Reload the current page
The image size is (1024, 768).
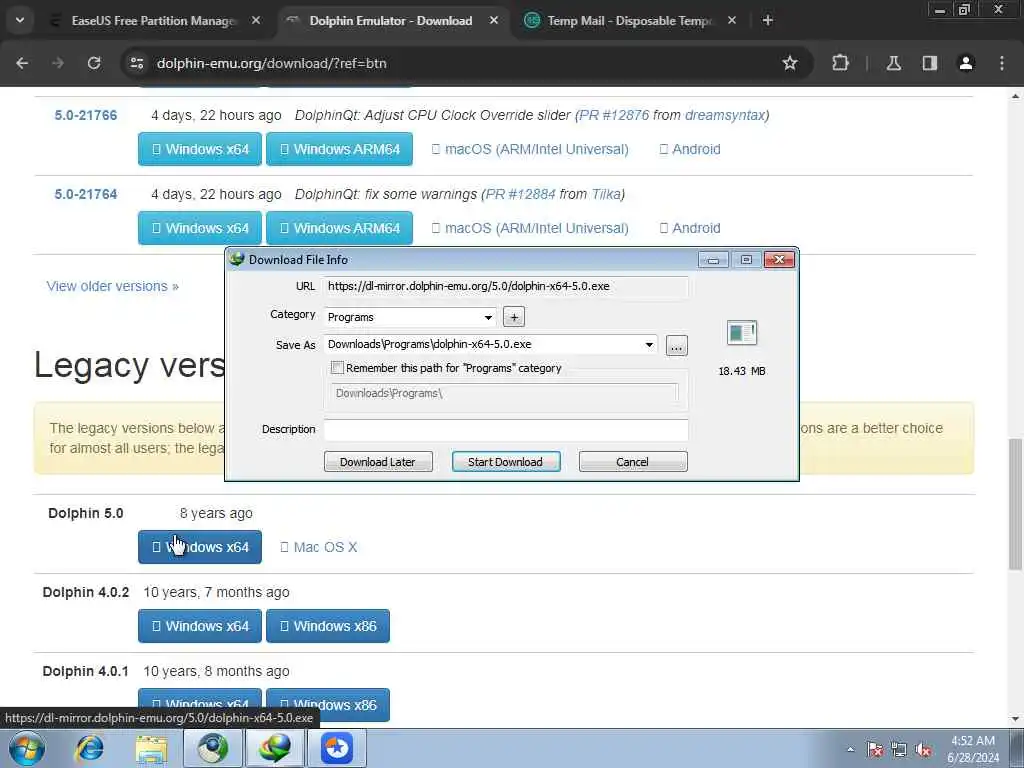(x=94, y=63)
